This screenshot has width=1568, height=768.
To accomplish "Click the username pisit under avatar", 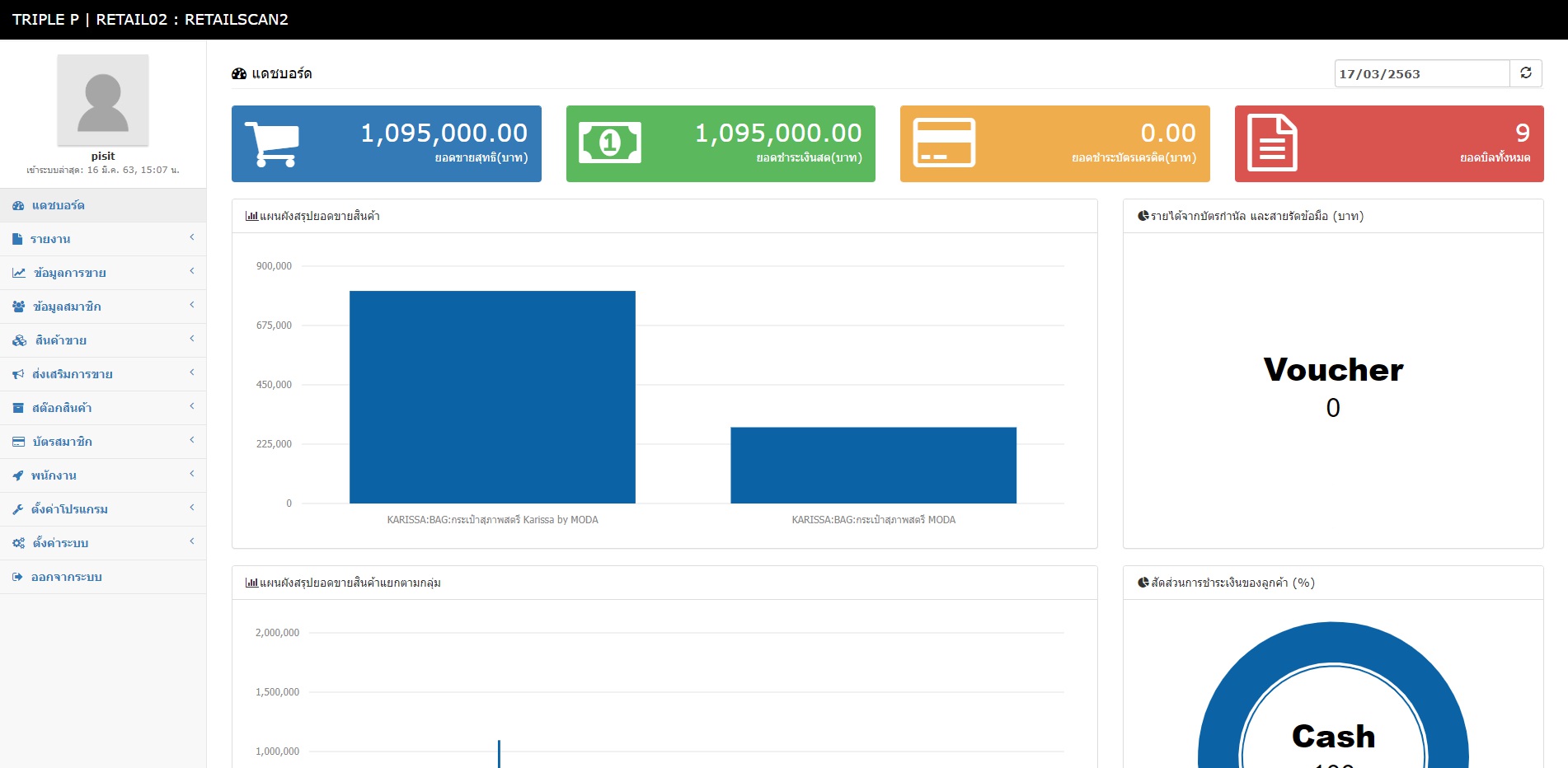I will [x=103, y=156].
